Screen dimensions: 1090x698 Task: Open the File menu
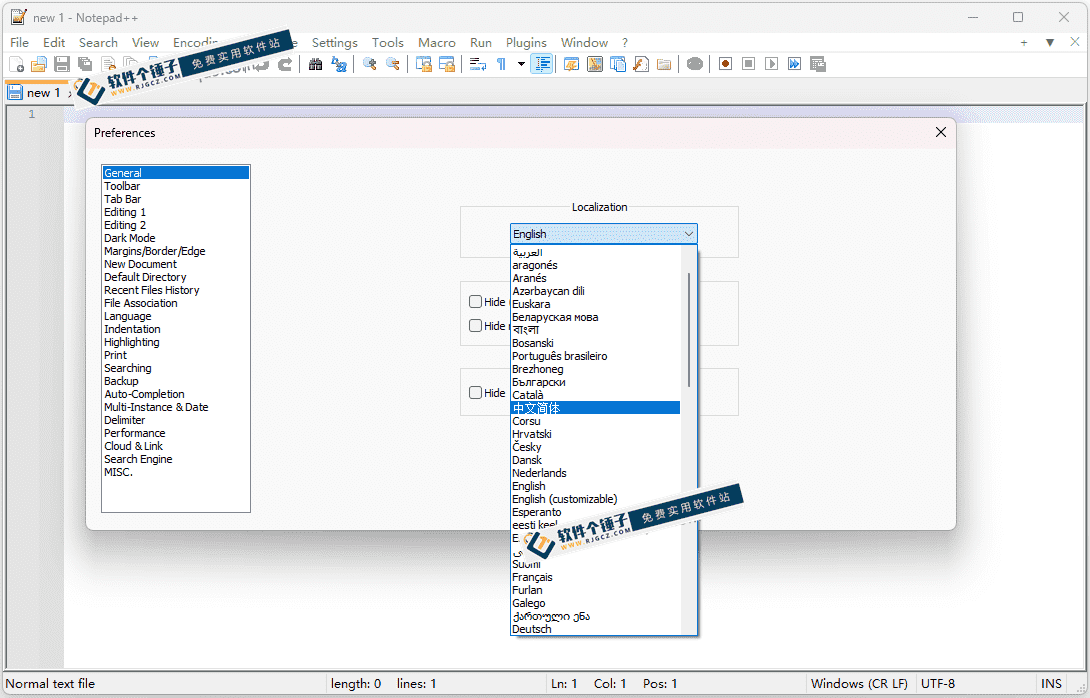tap(19, 42)
